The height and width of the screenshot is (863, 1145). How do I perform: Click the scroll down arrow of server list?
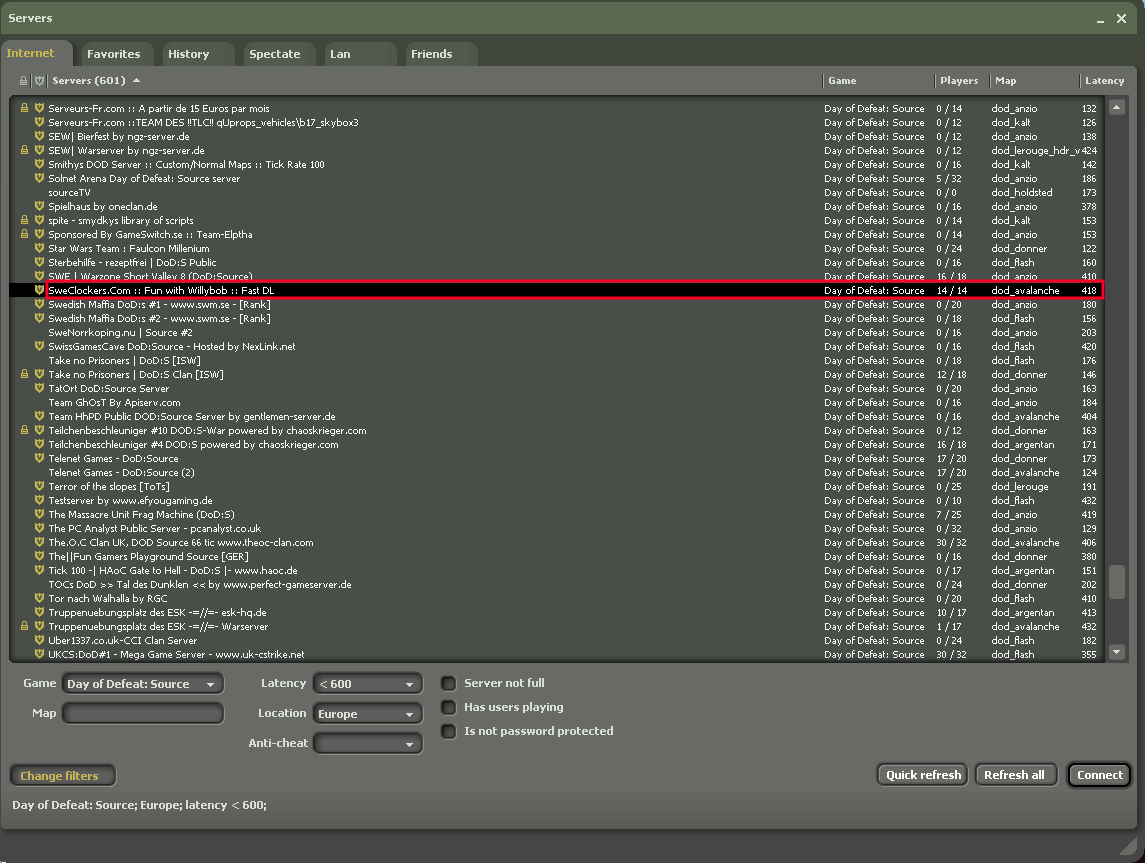tap(1117, 652)
